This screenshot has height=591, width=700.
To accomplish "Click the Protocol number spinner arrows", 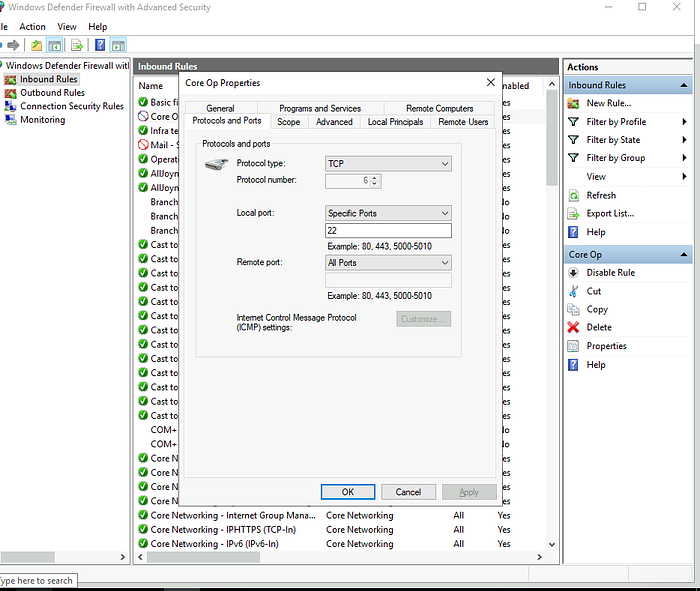I will point(375,181).
